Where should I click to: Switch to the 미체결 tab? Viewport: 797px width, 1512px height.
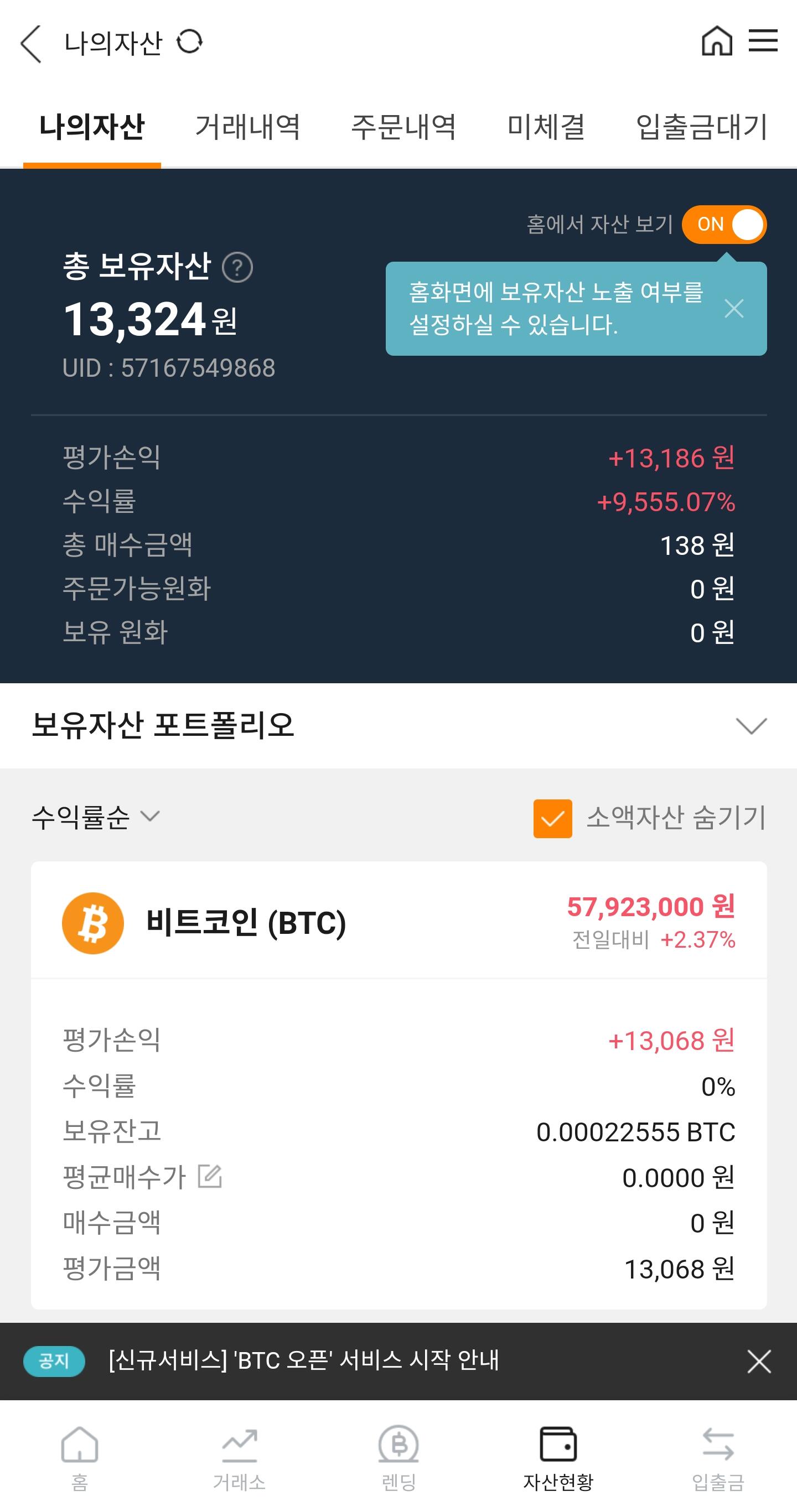pyautogui.click(x=546, y=127)
